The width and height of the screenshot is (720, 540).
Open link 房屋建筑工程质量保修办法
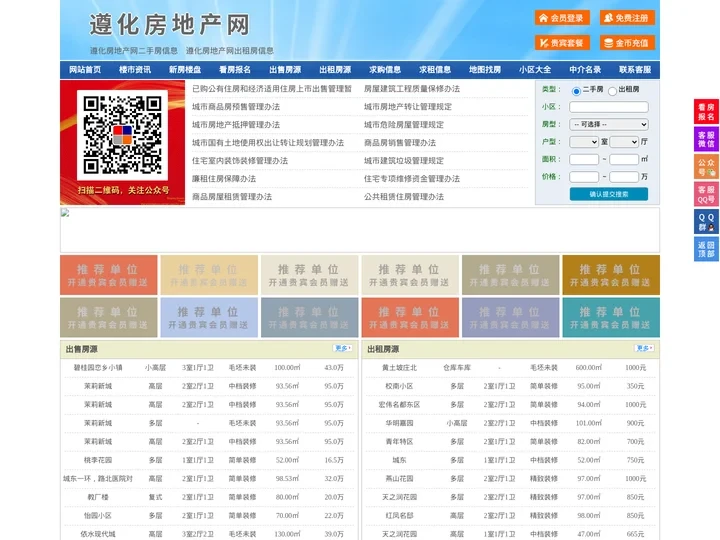pyautogui.click(x=412, y=89)
